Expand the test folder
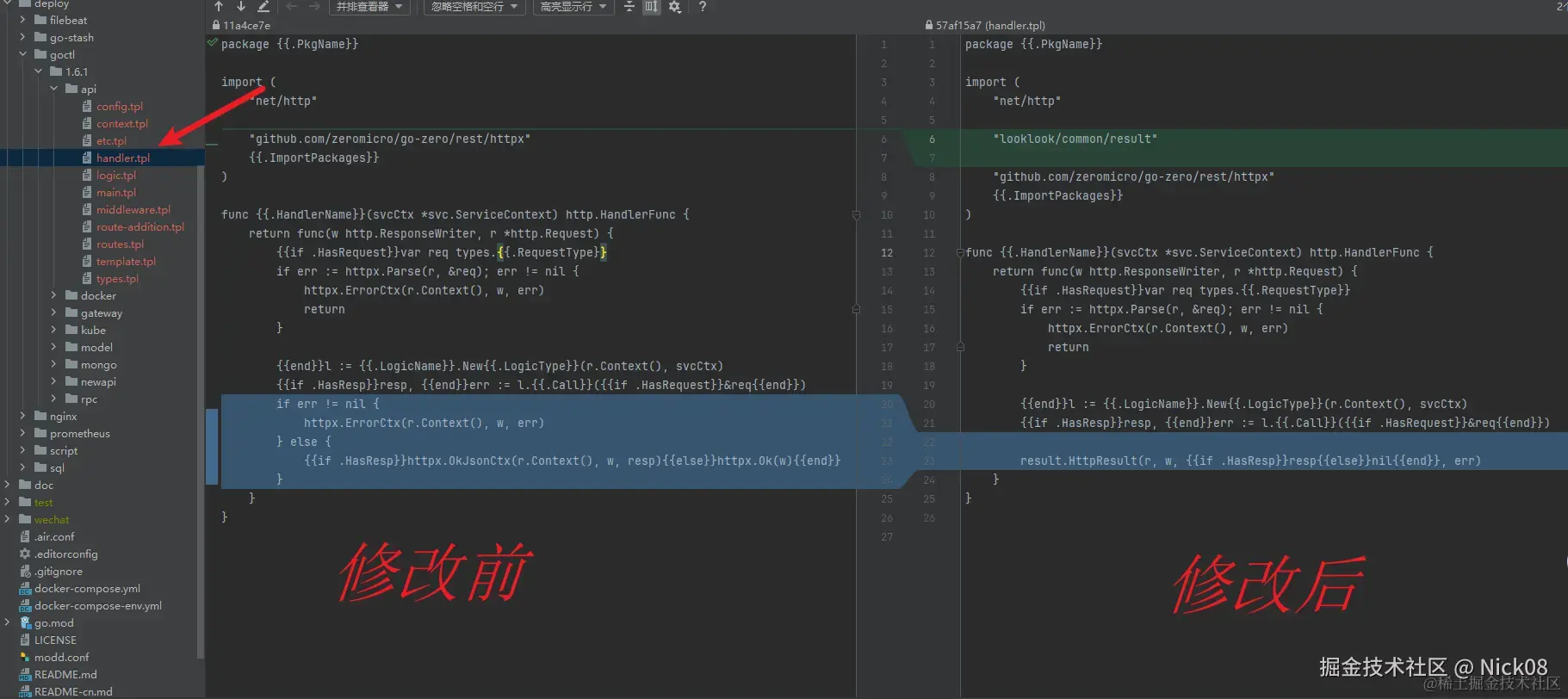This screenshot has width=1568, height=699. coord(8,502)
